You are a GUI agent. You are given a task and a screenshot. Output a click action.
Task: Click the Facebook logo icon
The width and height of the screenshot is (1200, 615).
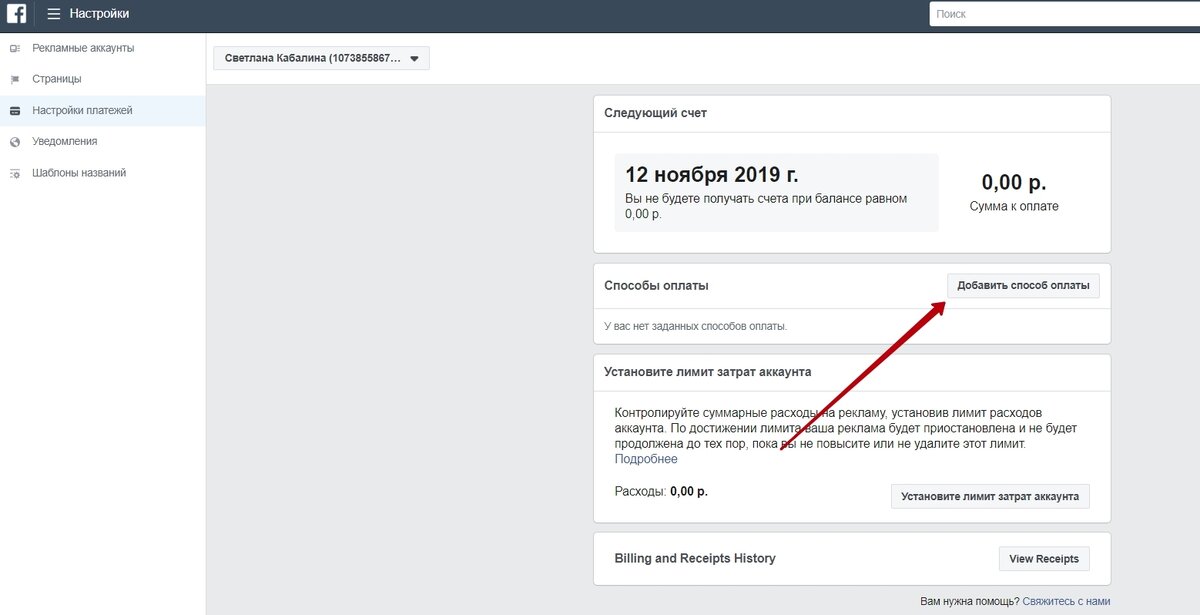point(16,14)
